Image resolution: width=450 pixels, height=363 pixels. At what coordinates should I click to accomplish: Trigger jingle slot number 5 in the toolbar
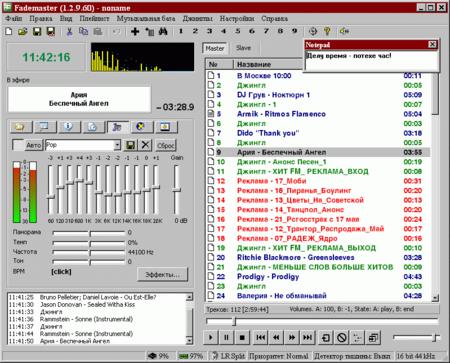click(x=238, y=31)
